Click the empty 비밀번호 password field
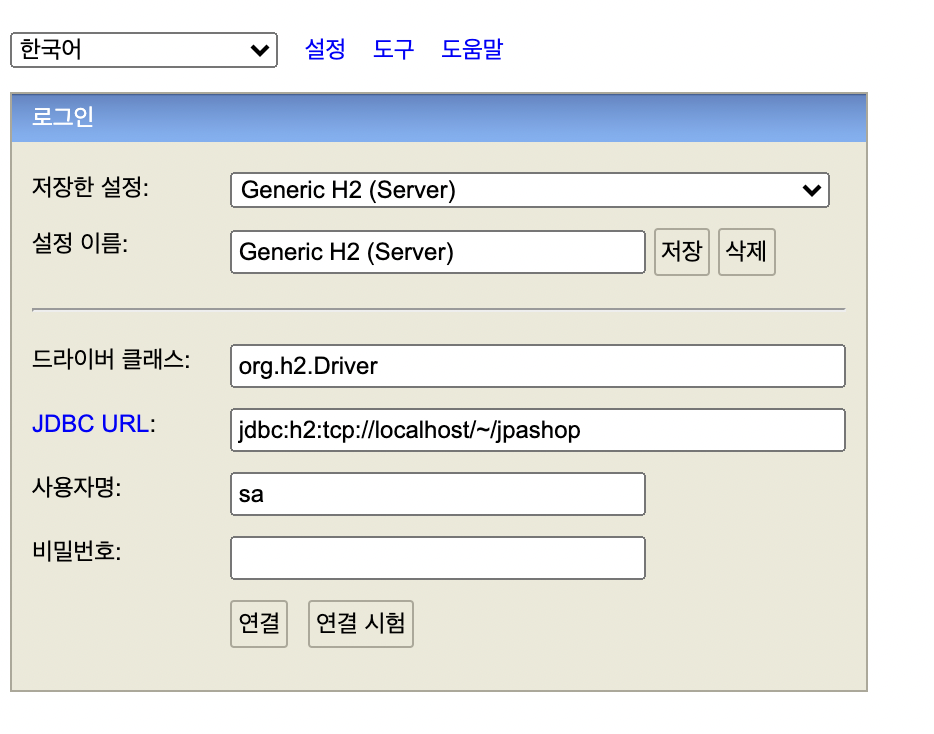The image size is (934, 734). [437, 558]
